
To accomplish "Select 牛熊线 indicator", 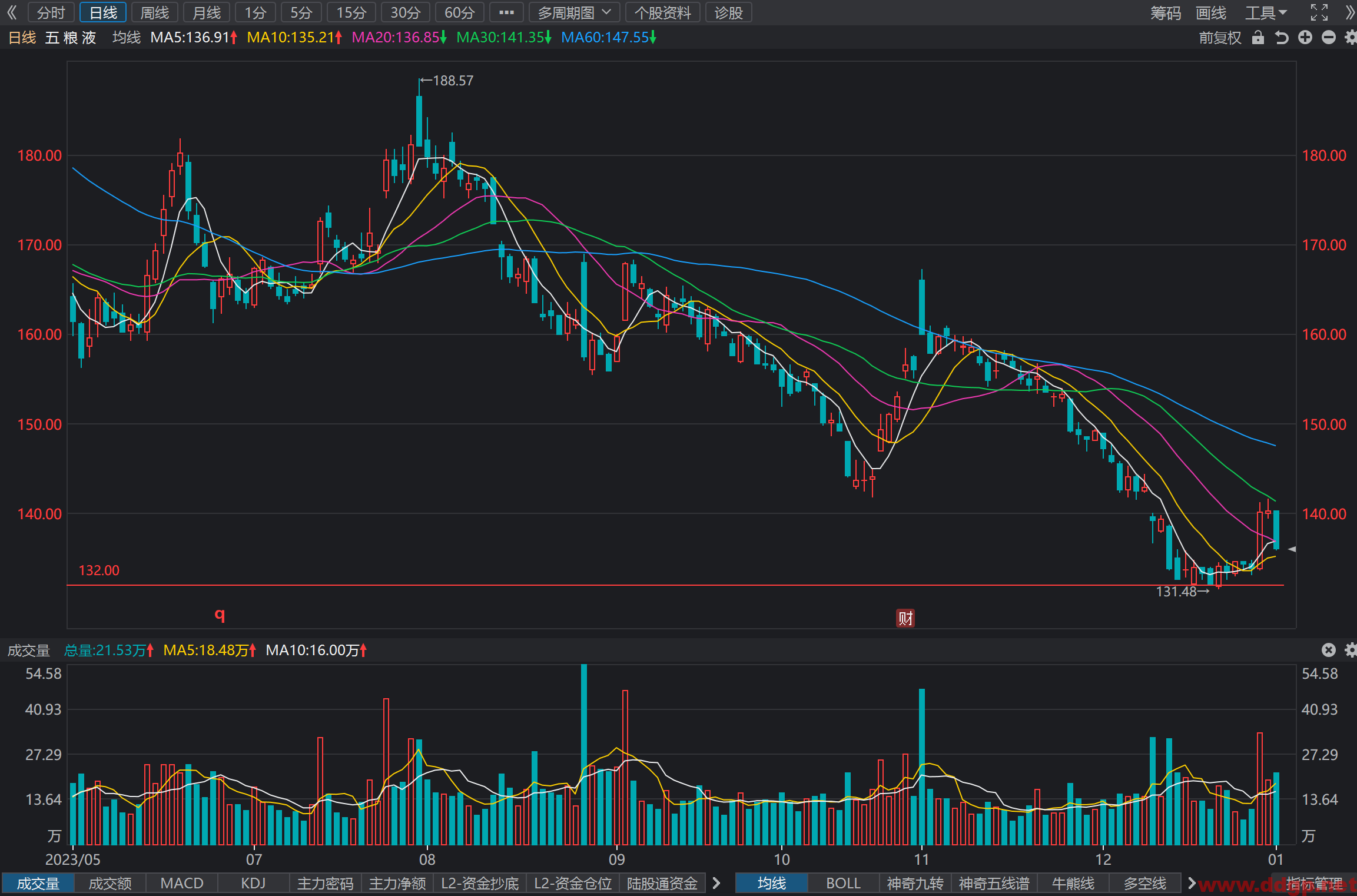I will [1073, 883].
